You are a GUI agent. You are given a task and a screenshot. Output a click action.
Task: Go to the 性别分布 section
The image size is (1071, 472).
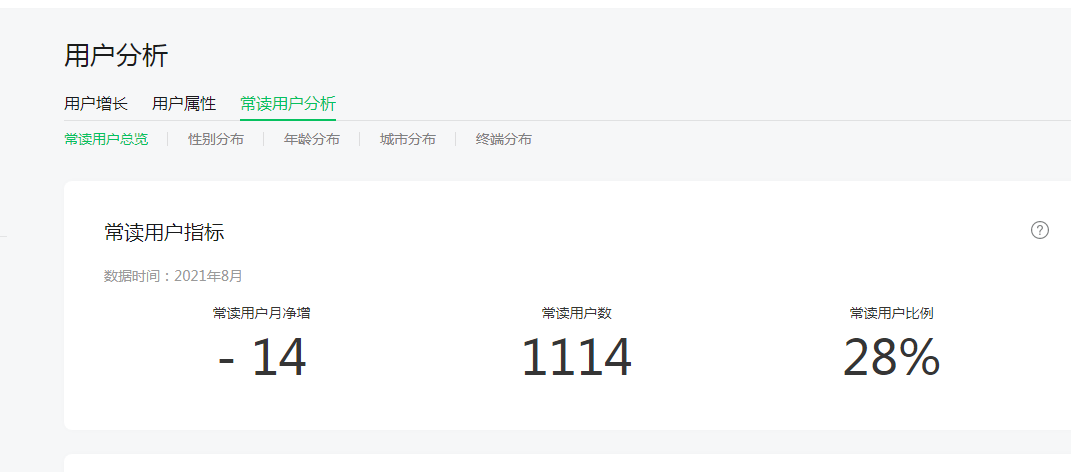[216, 139]
